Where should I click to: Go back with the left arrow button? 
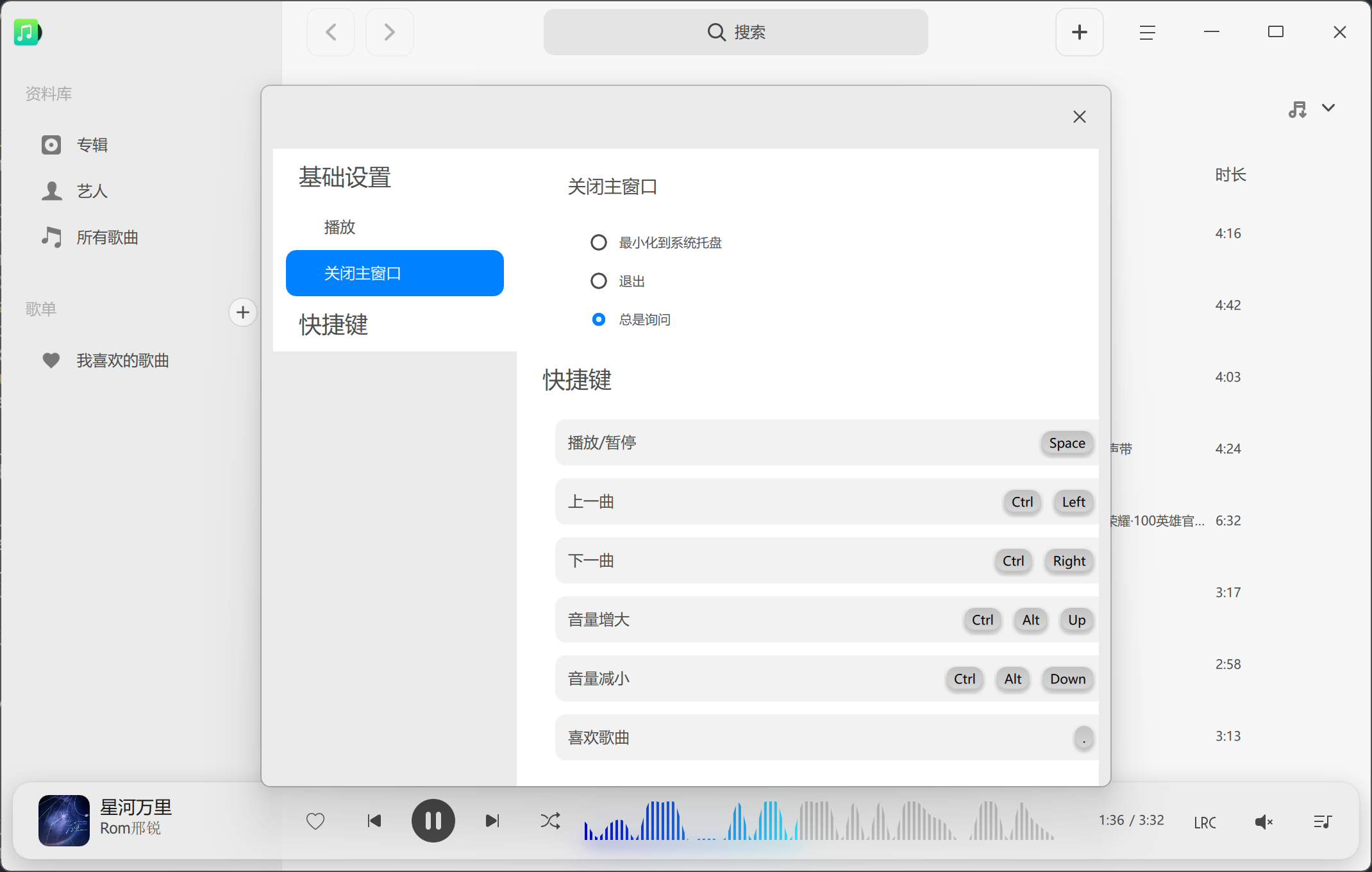pyautogui.click(x=331, y=32)
